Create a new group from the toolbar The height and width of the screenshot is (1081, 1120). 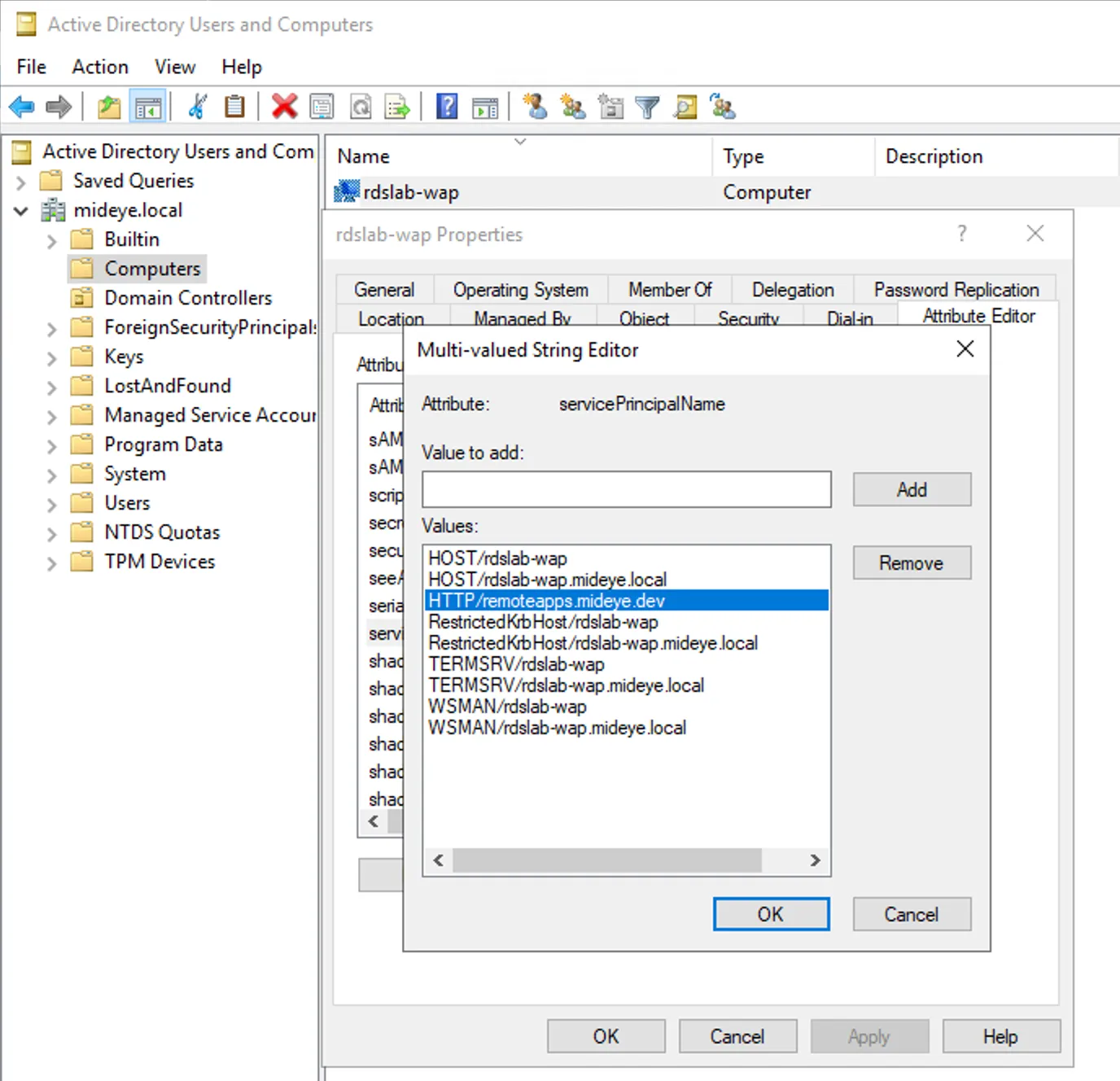[572, 106]
